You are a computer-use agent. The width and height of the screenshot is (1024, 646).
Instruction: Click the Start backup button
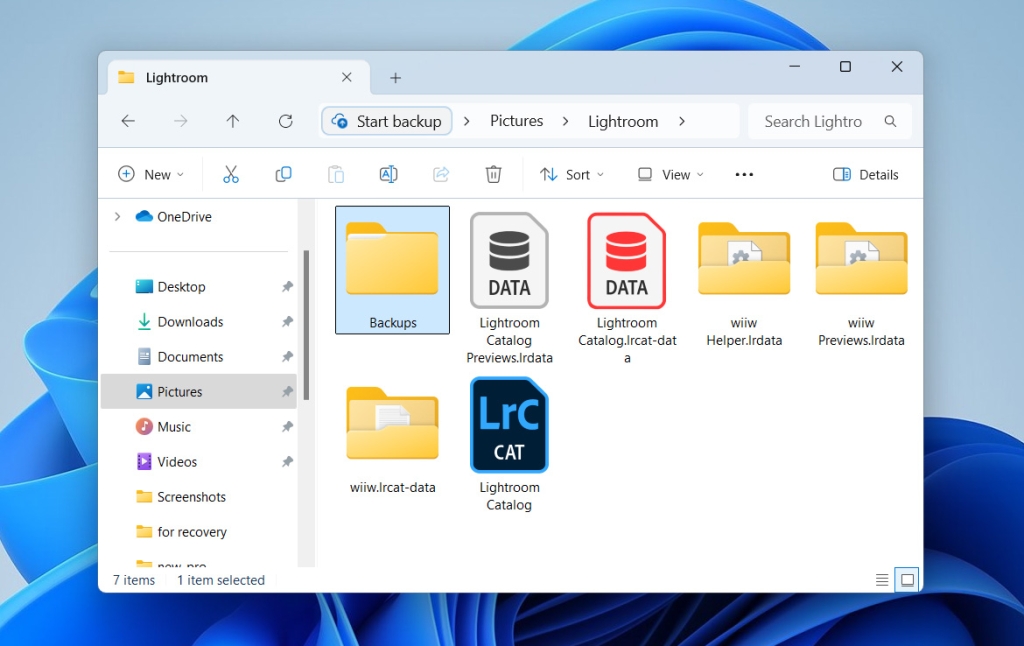click(386, 120)
